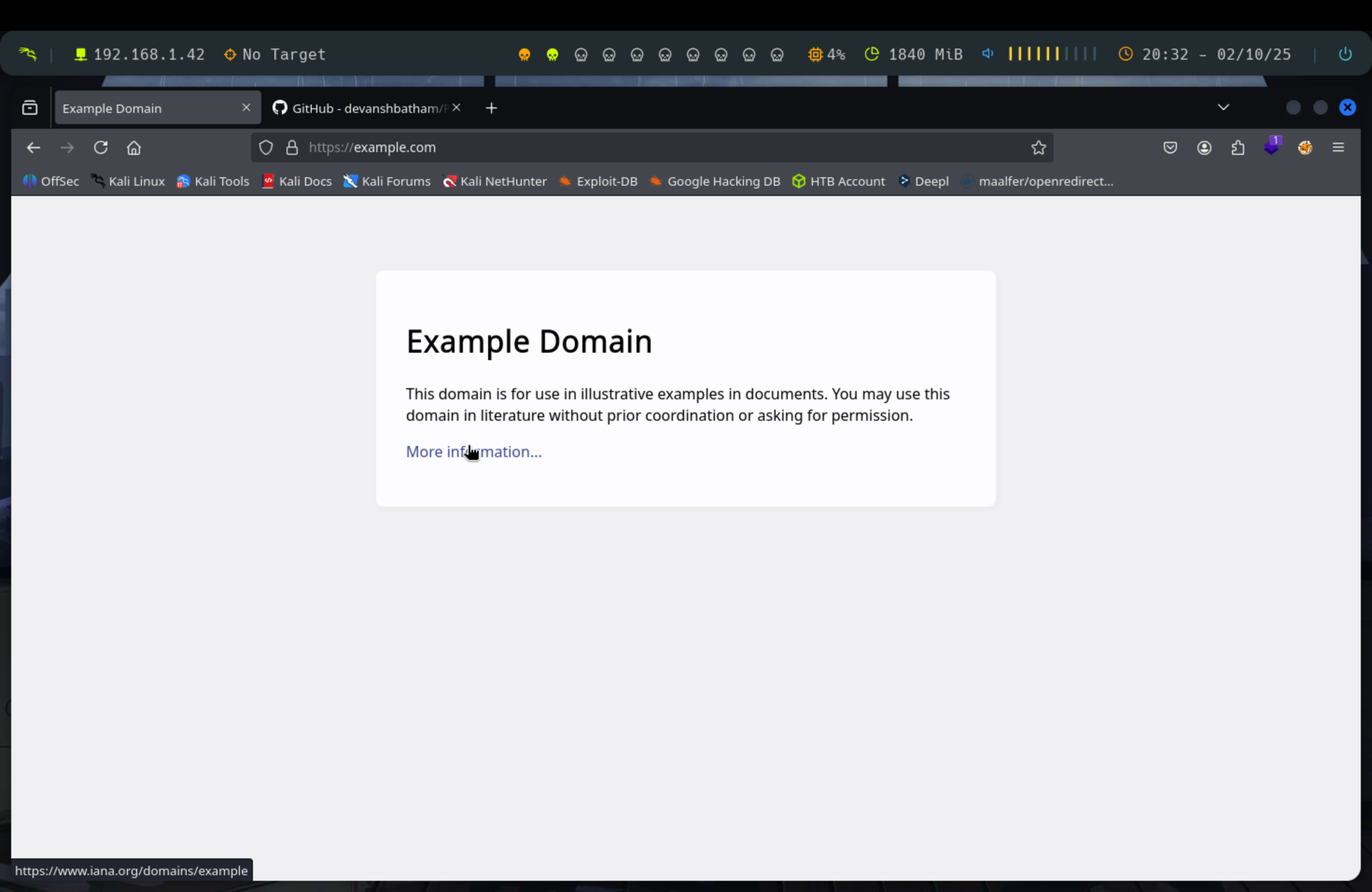Click the padlock site security icon

(292, 147)
